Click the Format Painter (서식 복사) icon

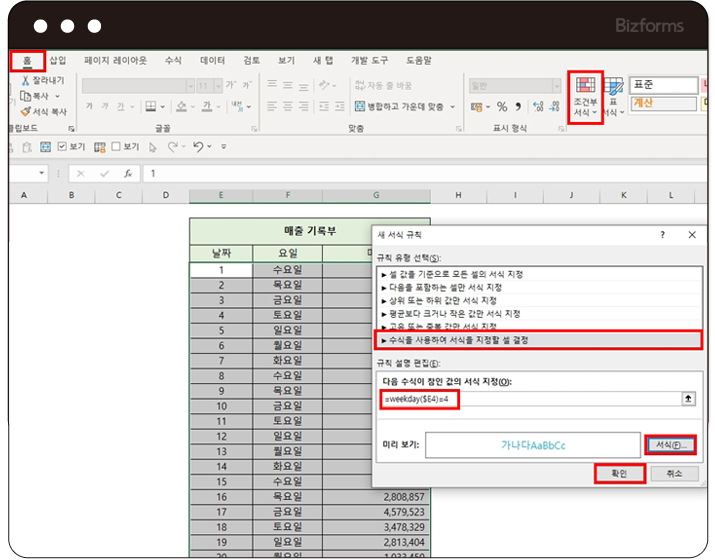click(x=24, y=112)
